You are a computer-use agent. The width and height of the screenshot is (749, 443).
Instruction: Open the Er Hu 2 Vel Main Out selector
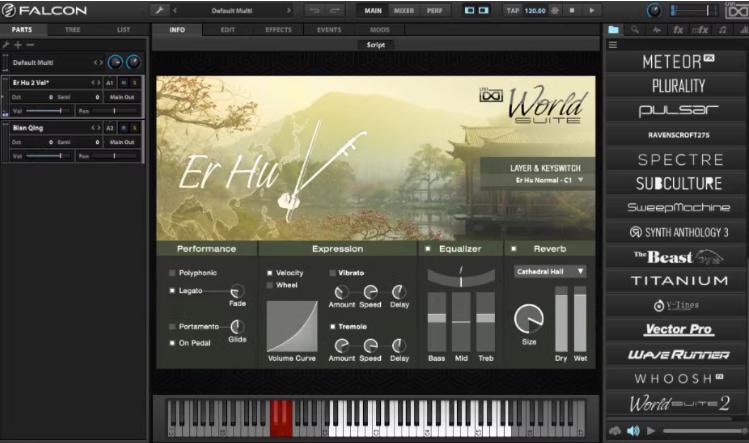tap(122, 97)
